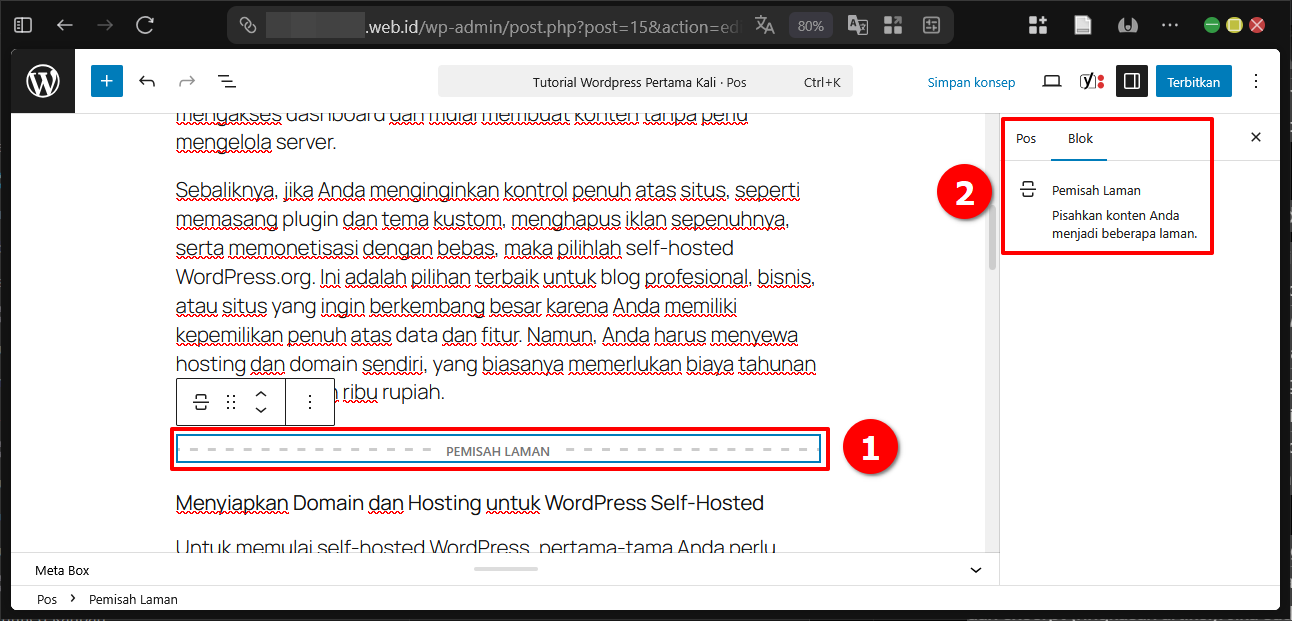Grab the block drag handle icon

click(x=231, y=401)
